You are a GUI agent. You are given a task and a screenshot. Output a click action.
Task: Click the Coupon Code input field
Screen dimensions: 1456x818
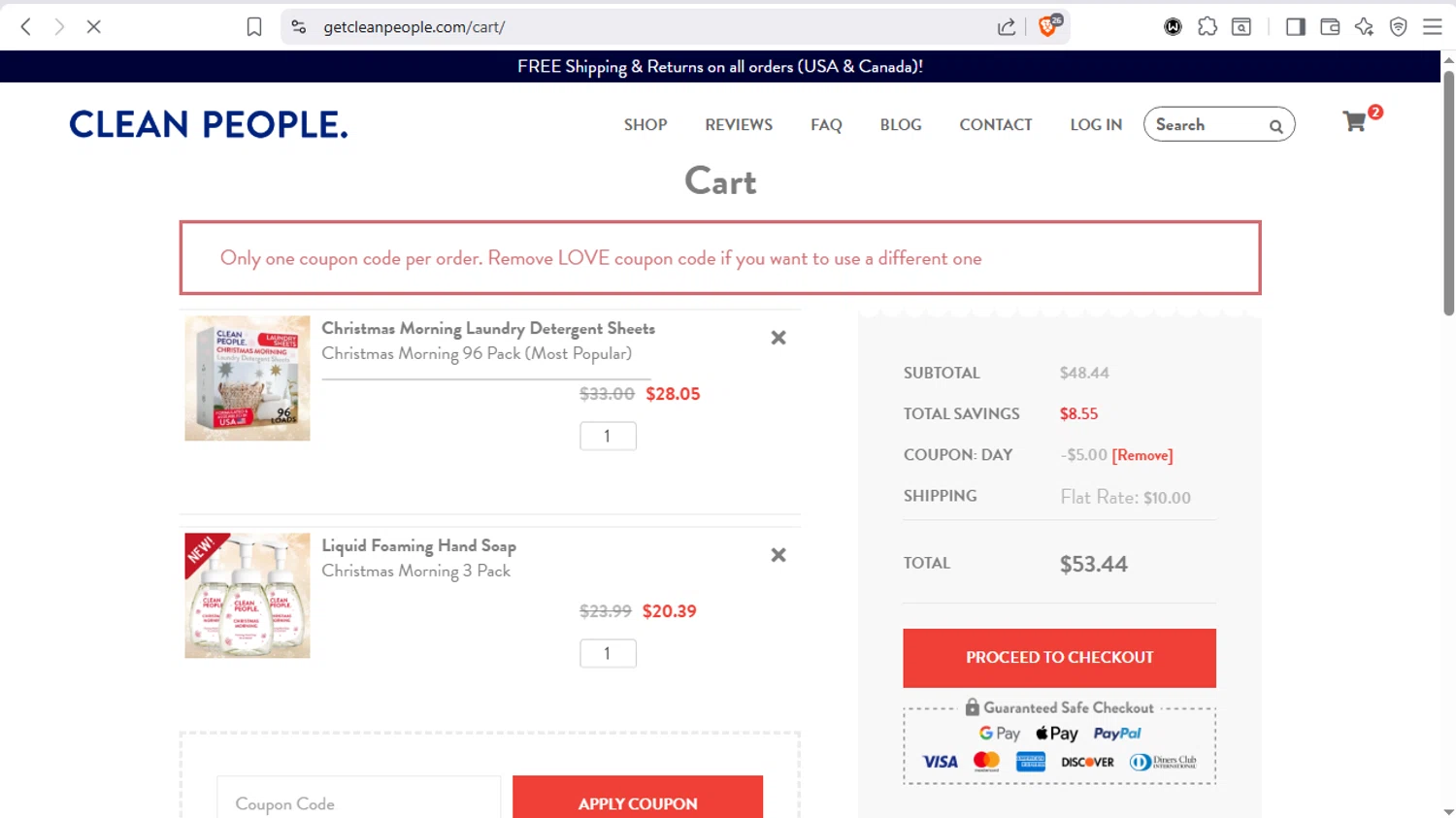tap(358, 803)
